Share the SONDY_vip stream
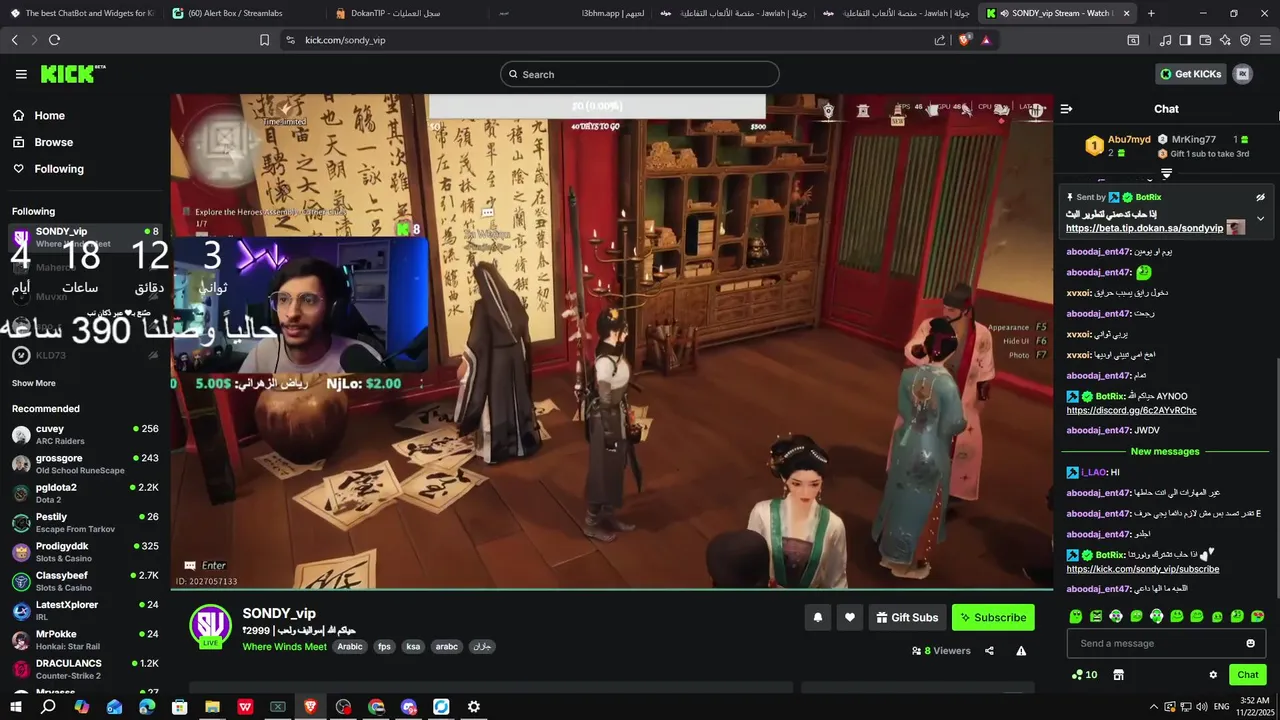Image resolution: width=1280 pixels, height=720 pixels. 989,651
